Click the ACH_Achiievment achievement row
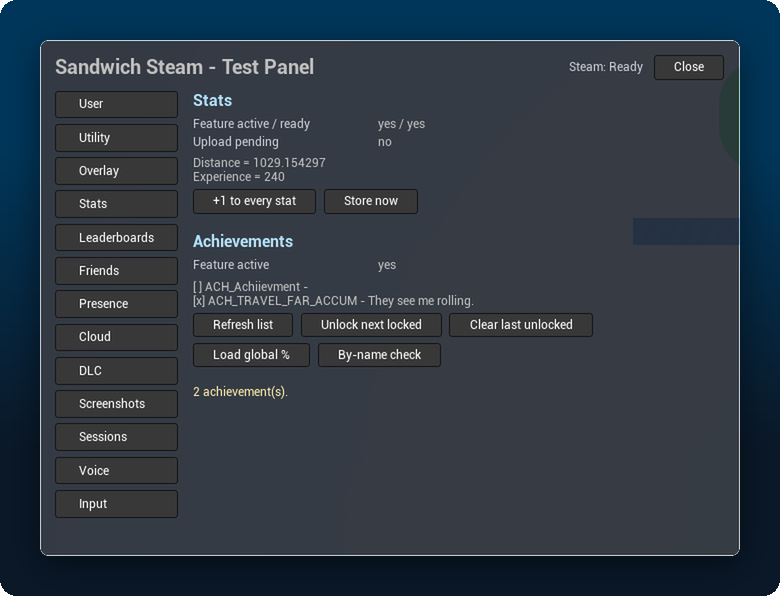 coord(250,287)
